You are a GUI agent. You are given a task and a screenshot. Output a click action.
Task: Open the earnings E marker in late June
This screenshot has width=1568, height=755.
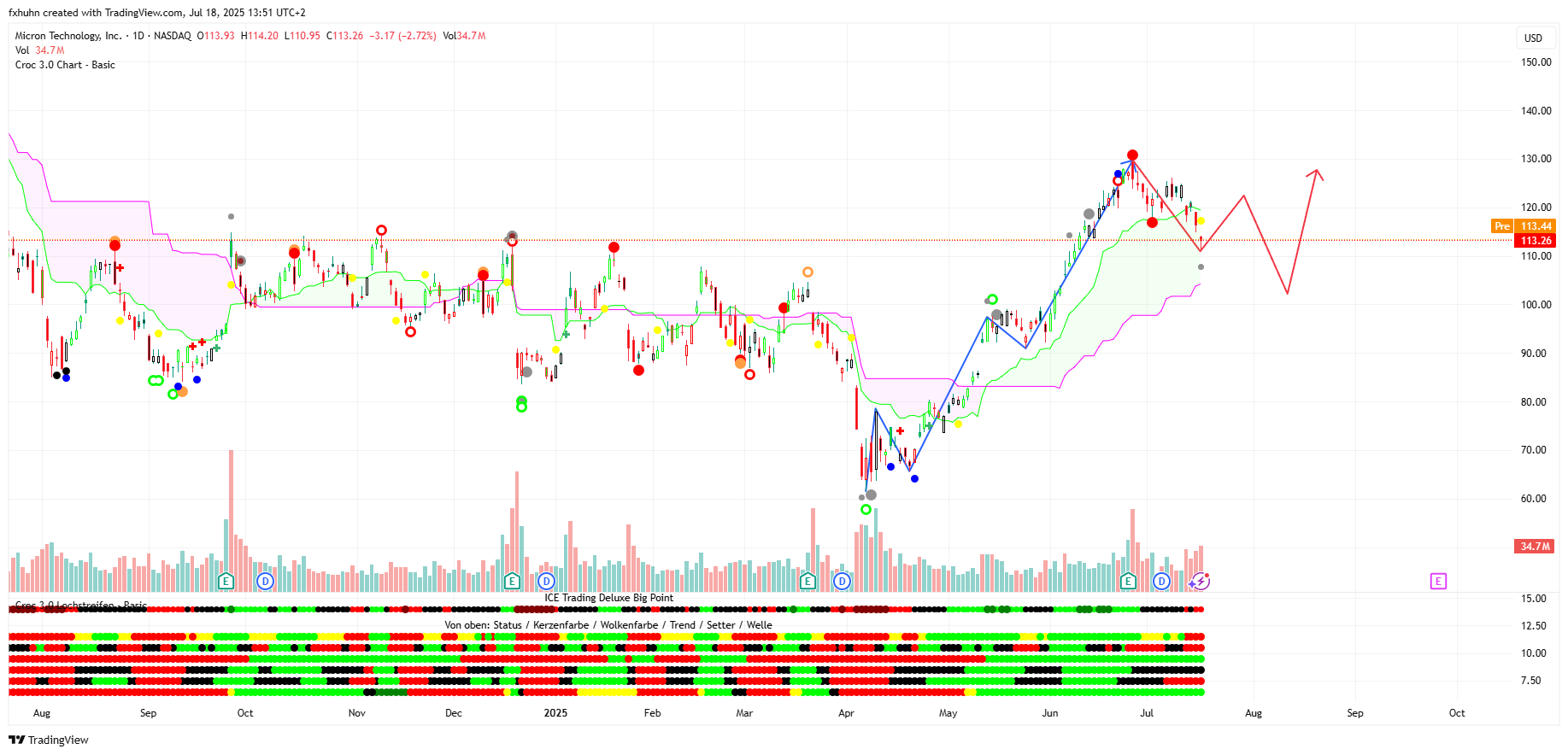1128,582
